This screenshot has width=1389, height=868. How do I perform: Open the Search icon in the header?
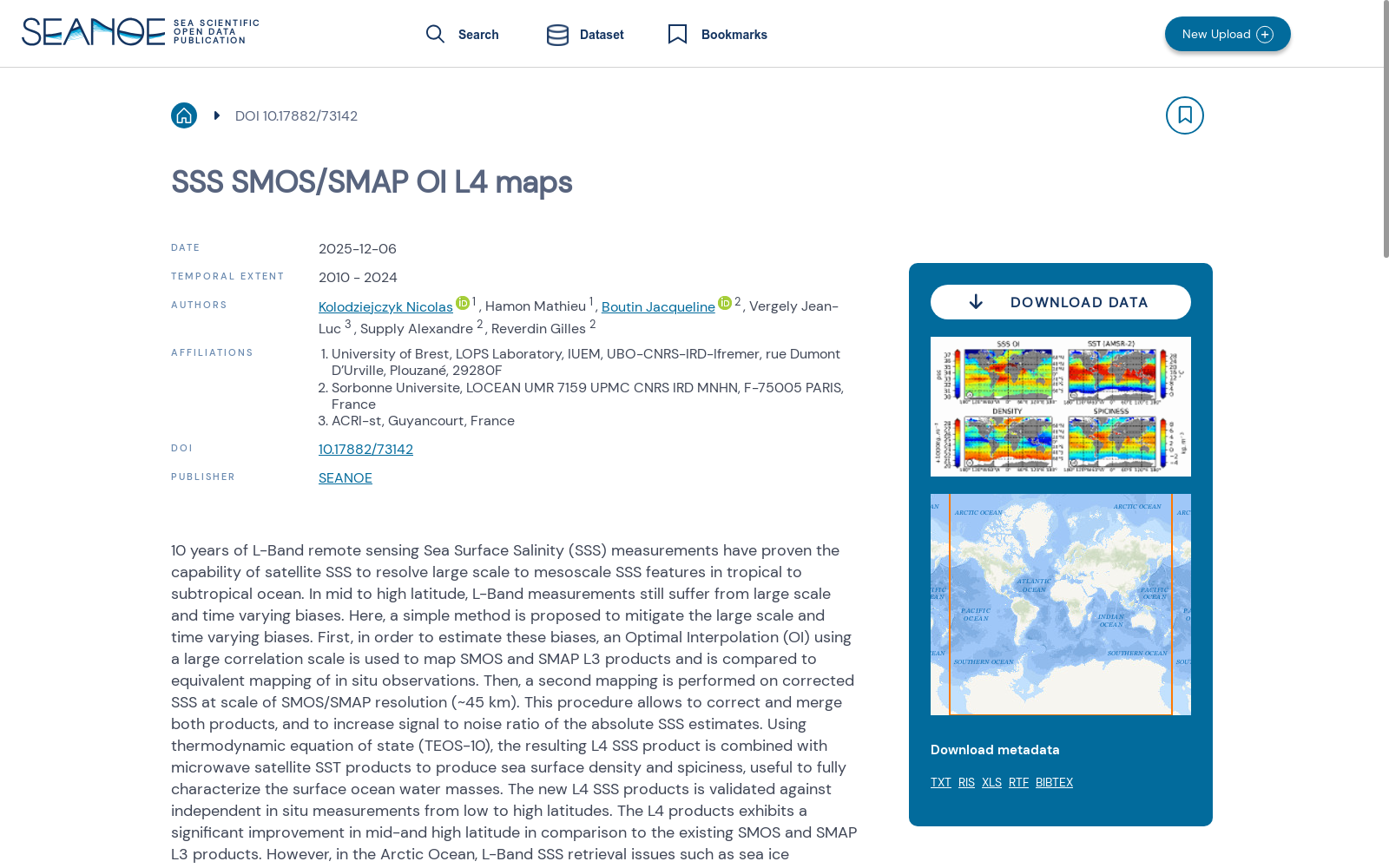tap(436, 34)
